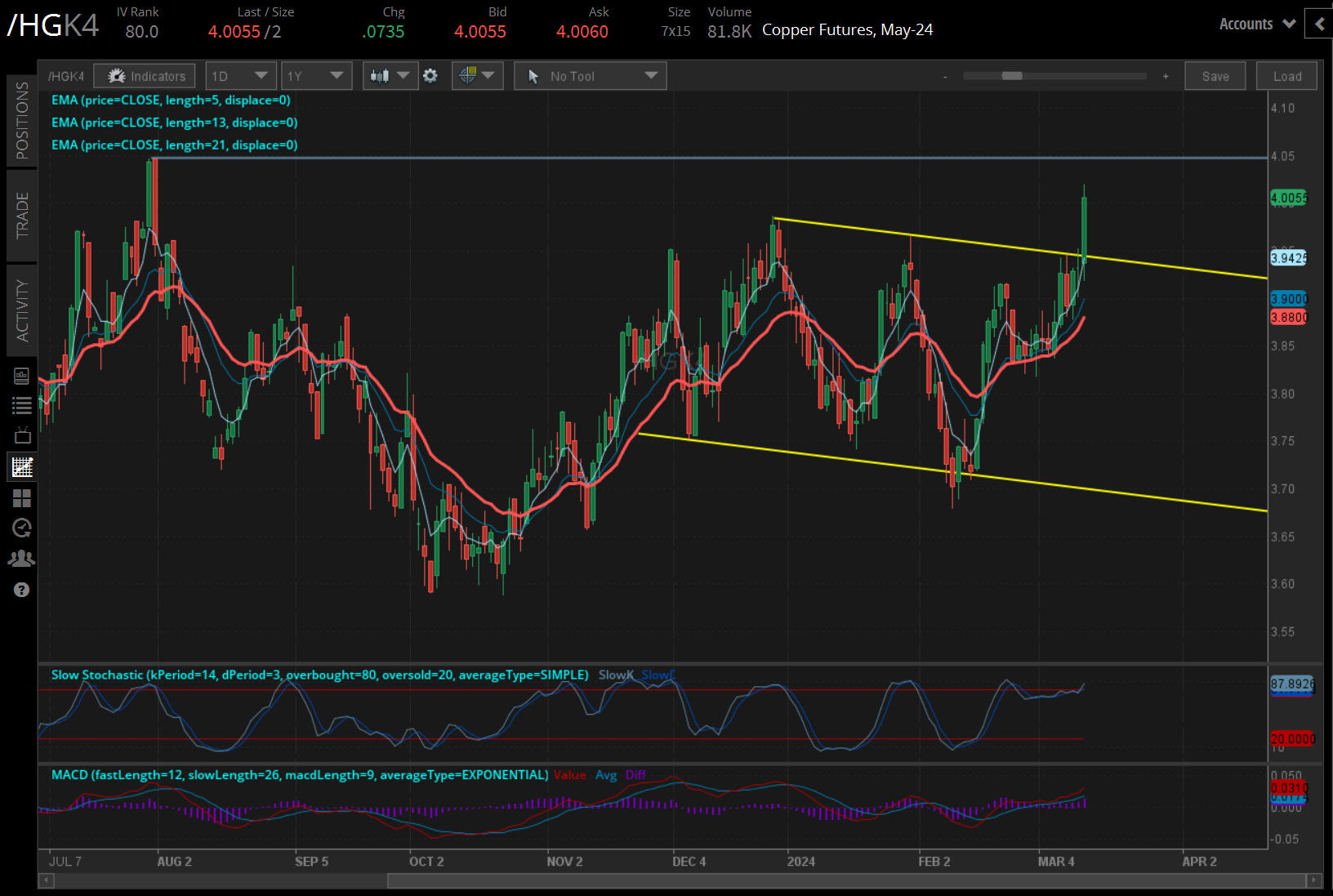The height and width of the screenshot is (896, 1333).
Task: Open the book with bar chart sidebar icon
Action: pos(22,376)
